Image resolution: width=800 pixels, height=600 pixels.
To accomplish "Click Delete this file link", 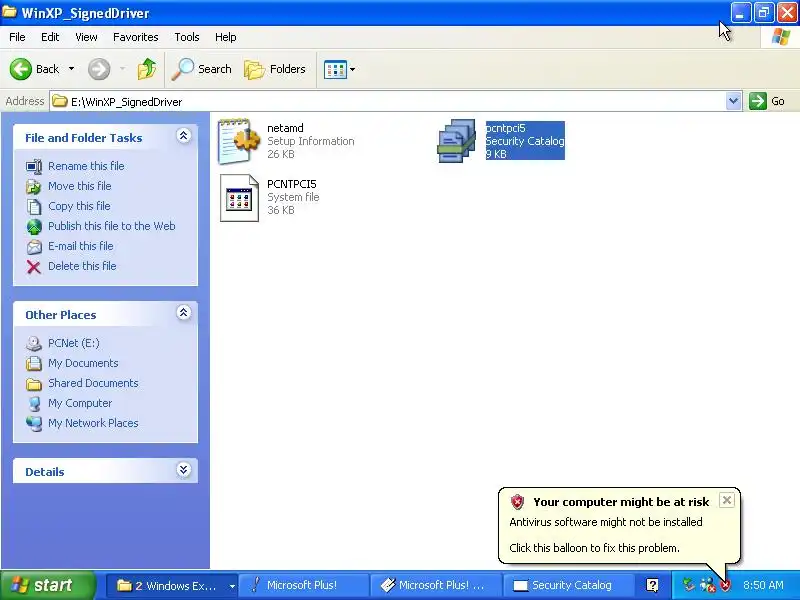I will [82, 266].
